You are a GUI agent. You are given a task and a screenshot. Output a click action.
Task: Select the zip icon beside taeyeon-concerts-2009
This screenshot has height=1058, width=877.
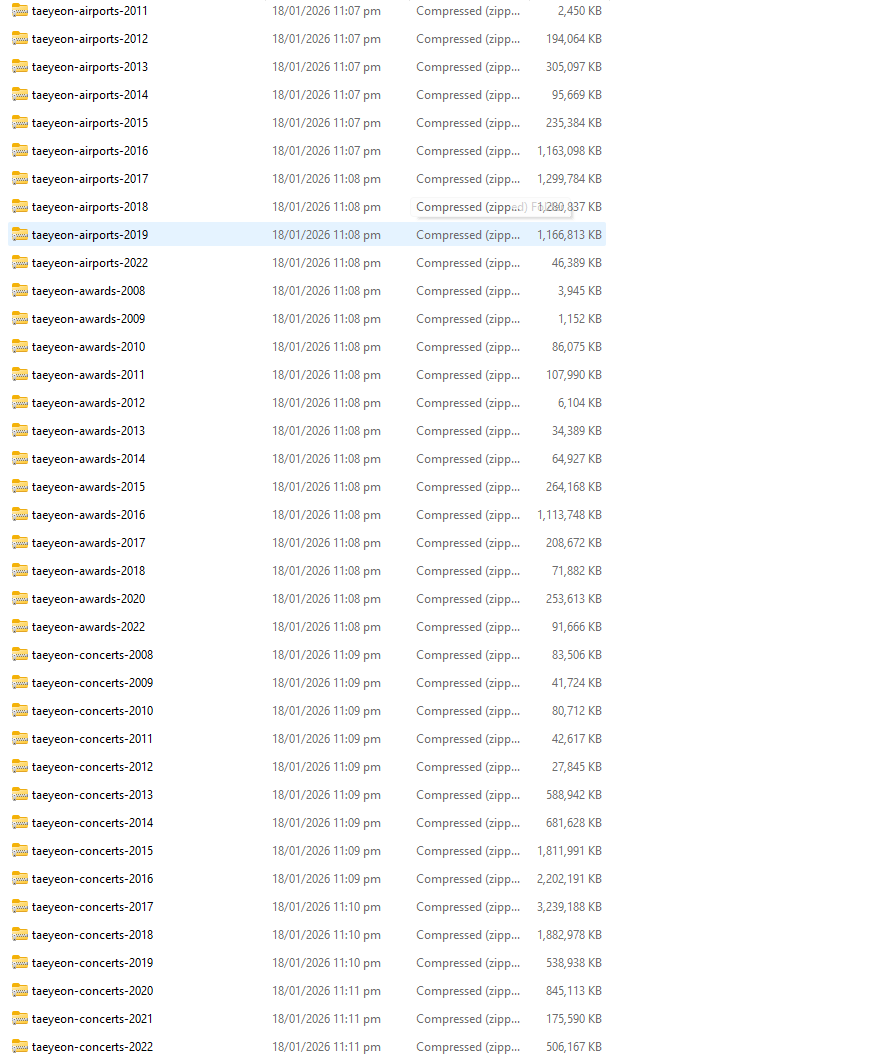tap(20, 683)
